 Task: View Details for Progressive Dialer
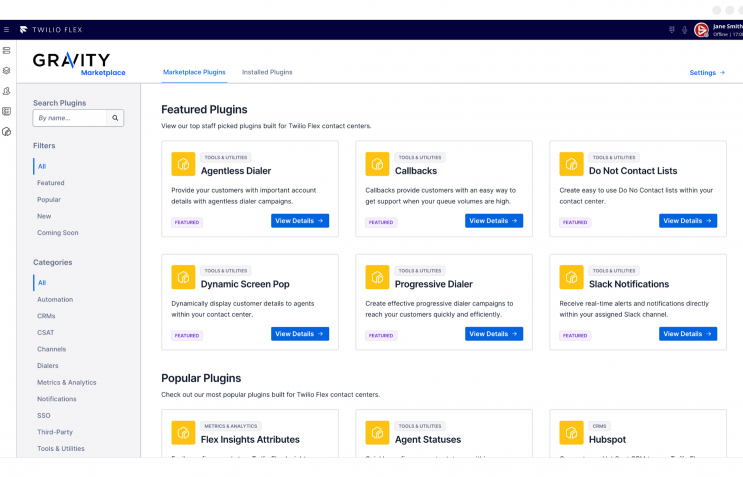tap(494, 334)
